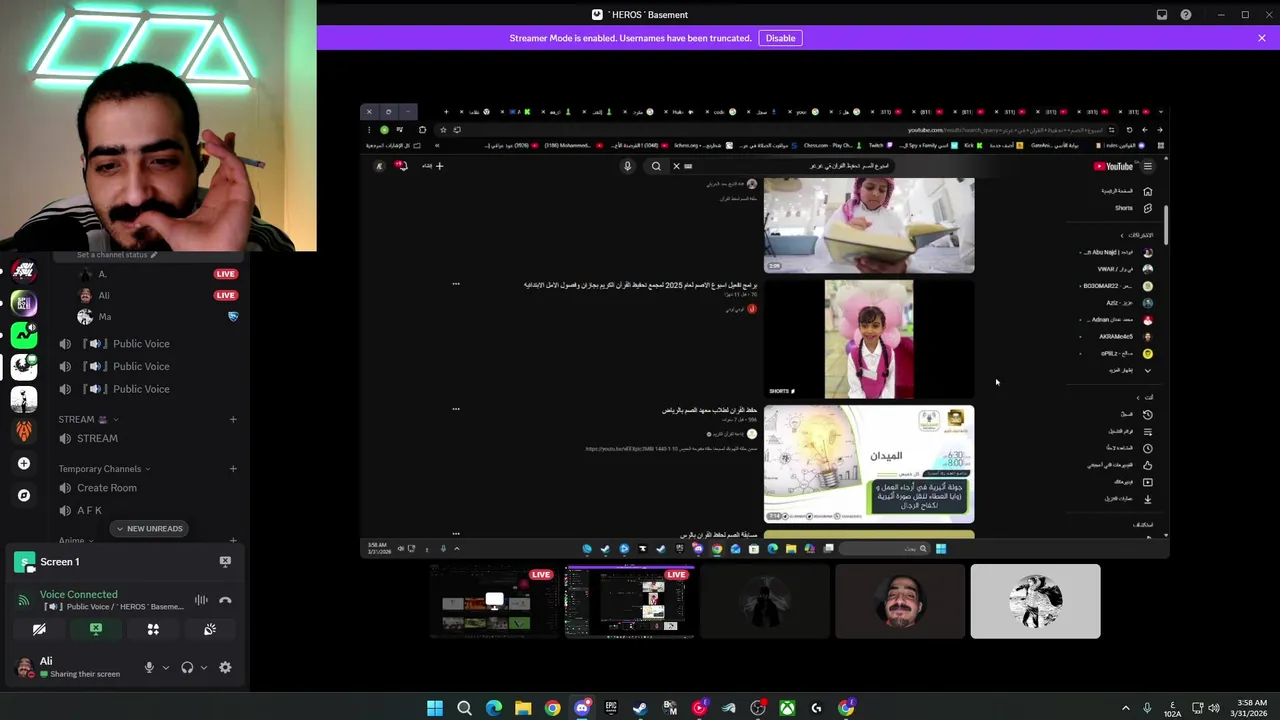Expand show more subscriptions chevron in stream
Image resolution: width=1280 pixels, height=720 pixels.
point(1147,370)
